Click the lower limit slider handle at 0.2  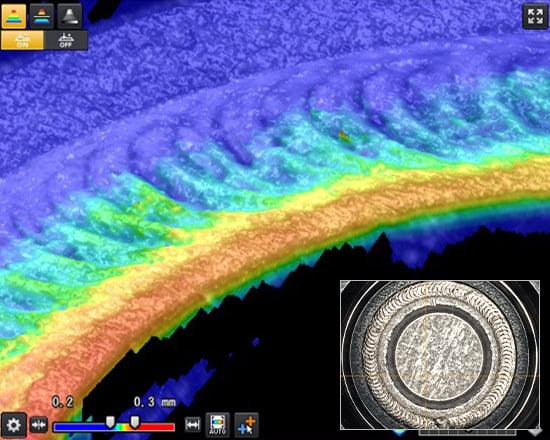tap(110, 422)
